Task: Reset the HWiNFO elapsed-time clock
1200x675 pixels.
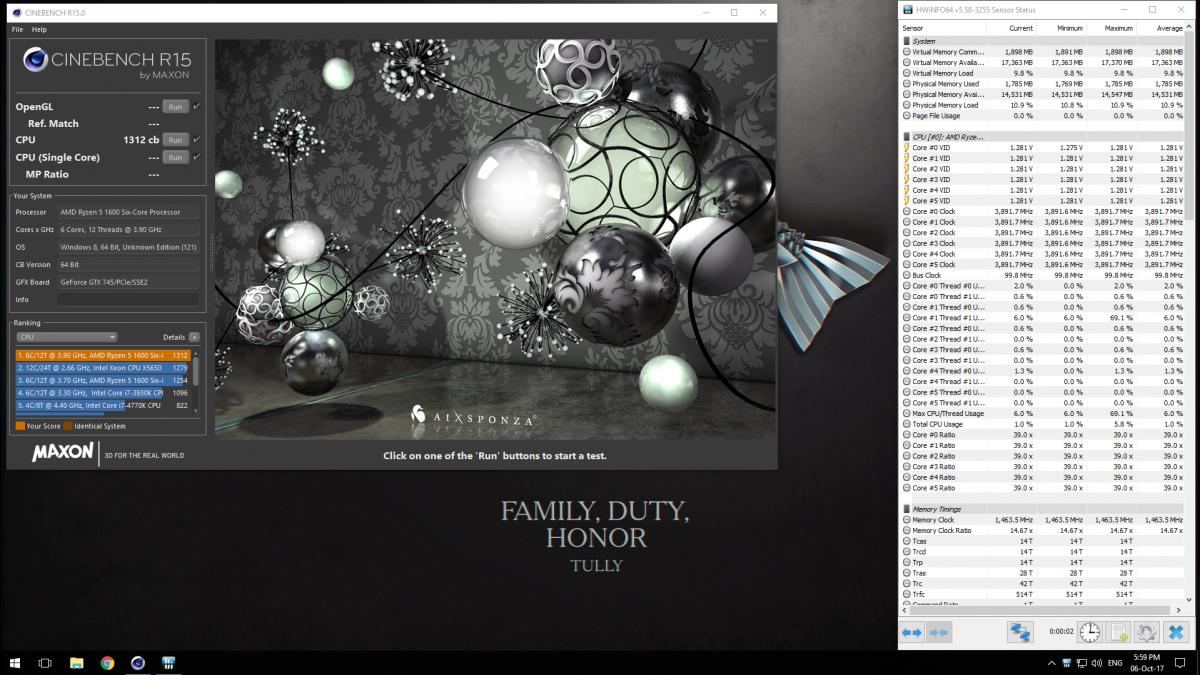Action: (x=1089, y=632)
